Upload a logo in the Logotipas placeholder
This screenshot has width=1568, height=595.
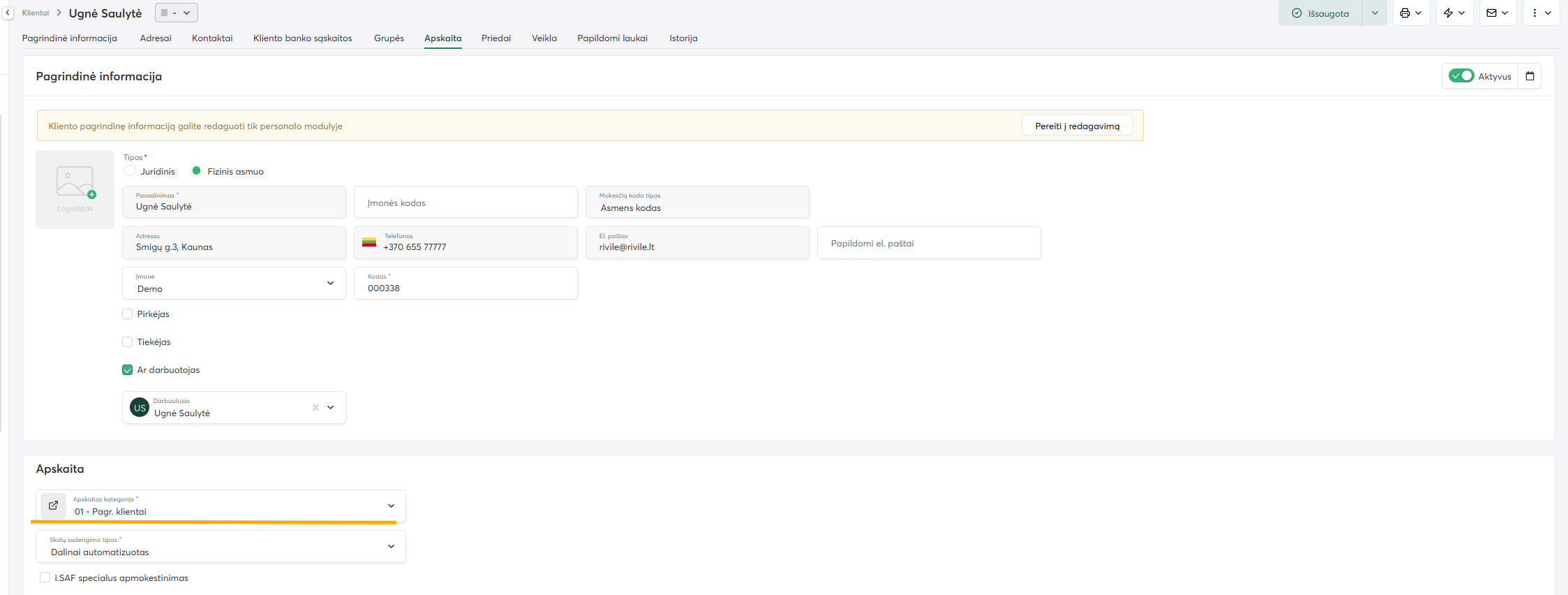point(75,189)
